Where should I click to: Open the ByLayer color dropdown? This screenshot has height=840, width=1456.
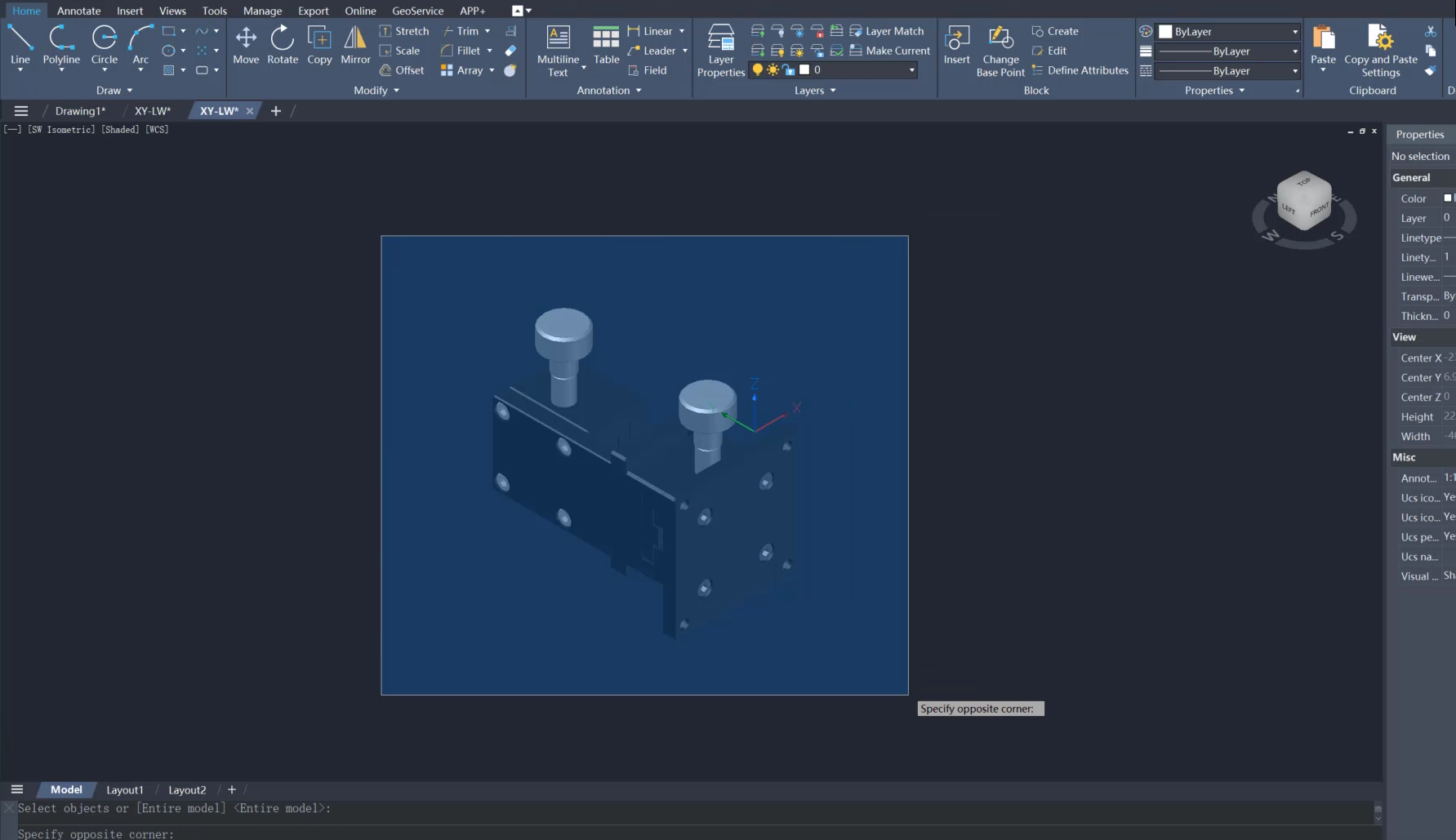(1295, 32)
